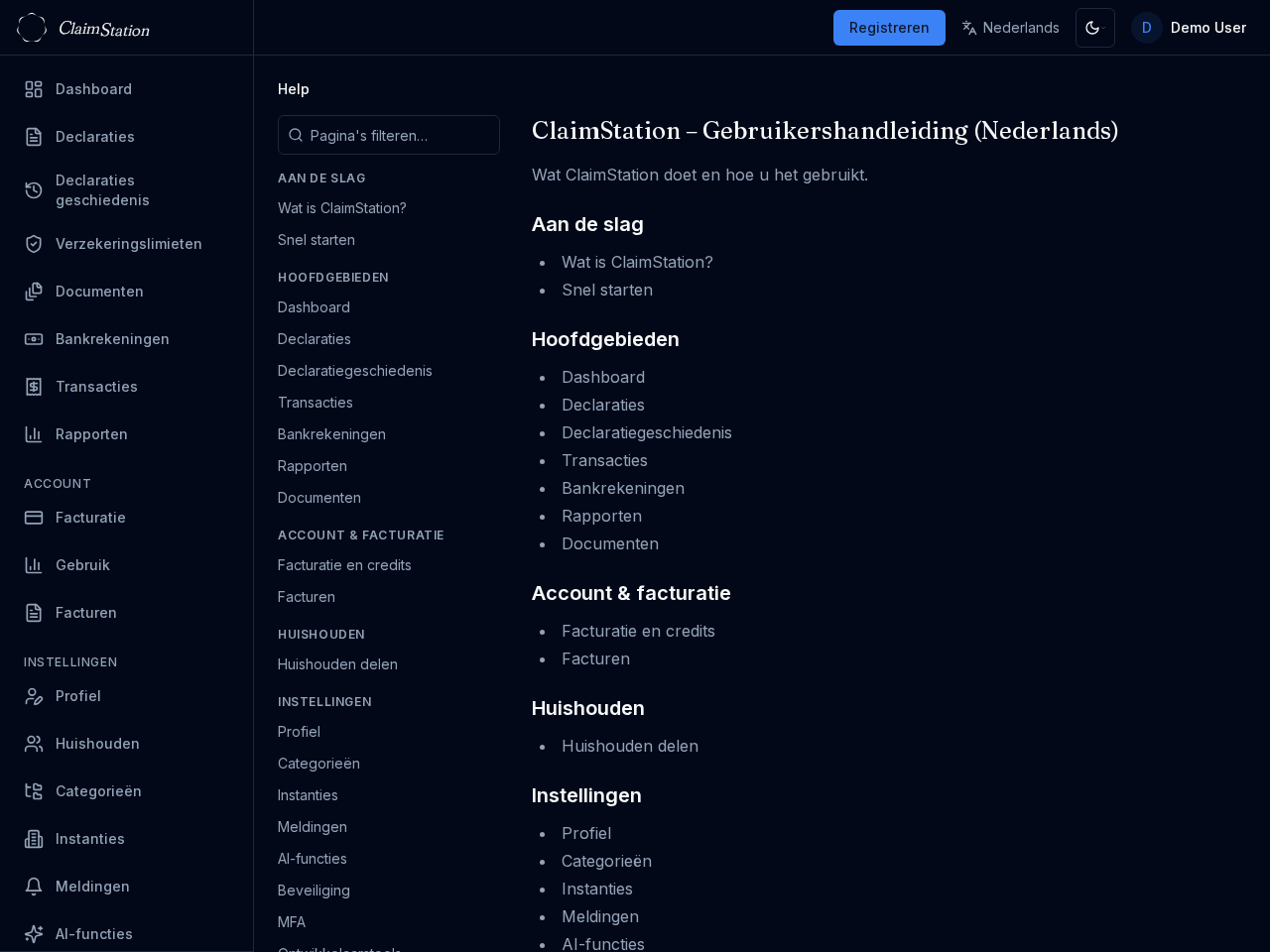The image size is (1270, 952).
Task: Open the Demo User account menu
Action: click(x=1190, y=28)
